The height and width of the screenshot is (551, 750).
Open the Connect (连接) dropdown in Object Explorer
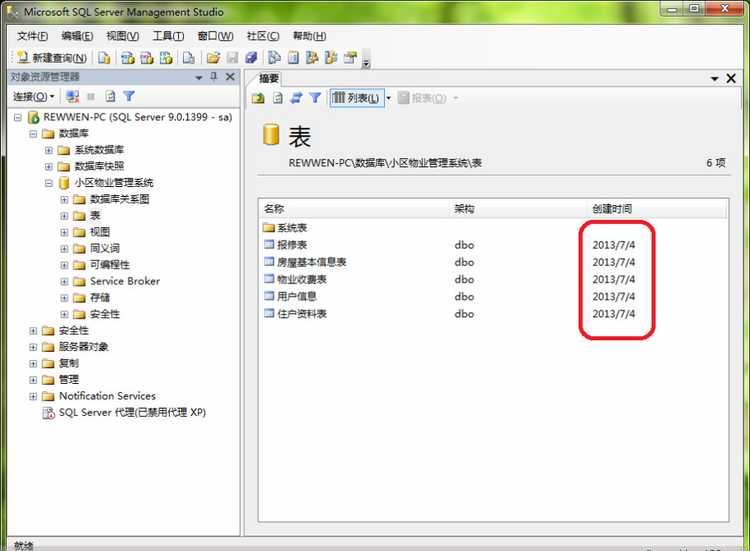pos(33,97)
